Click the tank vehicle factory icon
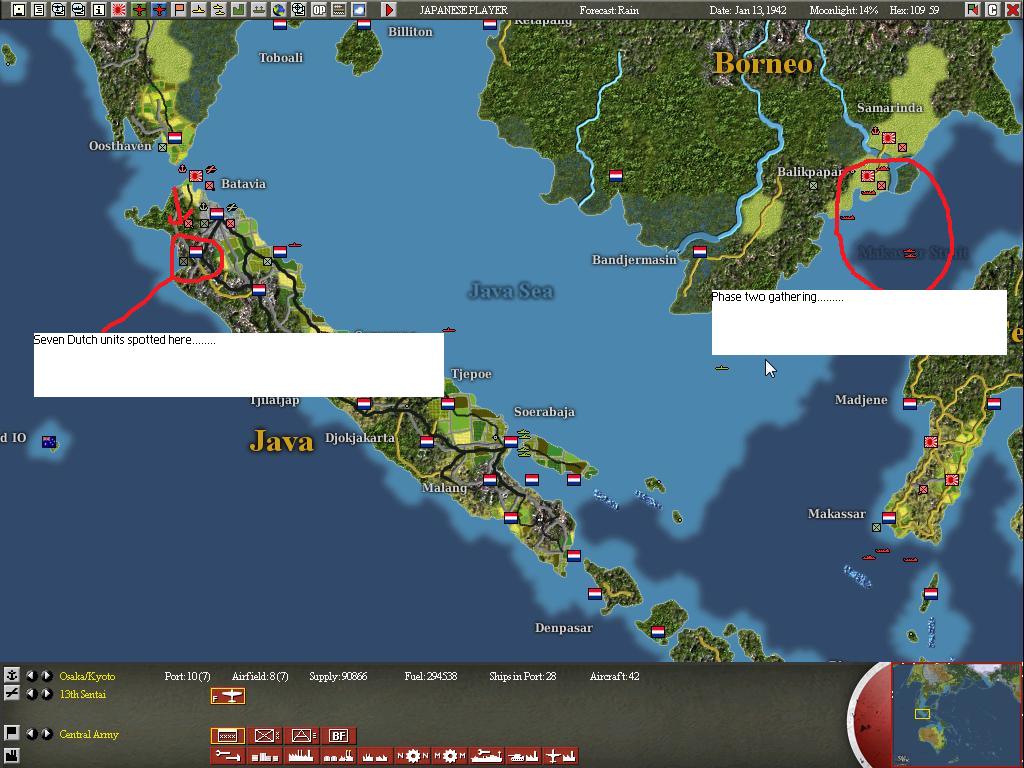 tap(523, 756)
